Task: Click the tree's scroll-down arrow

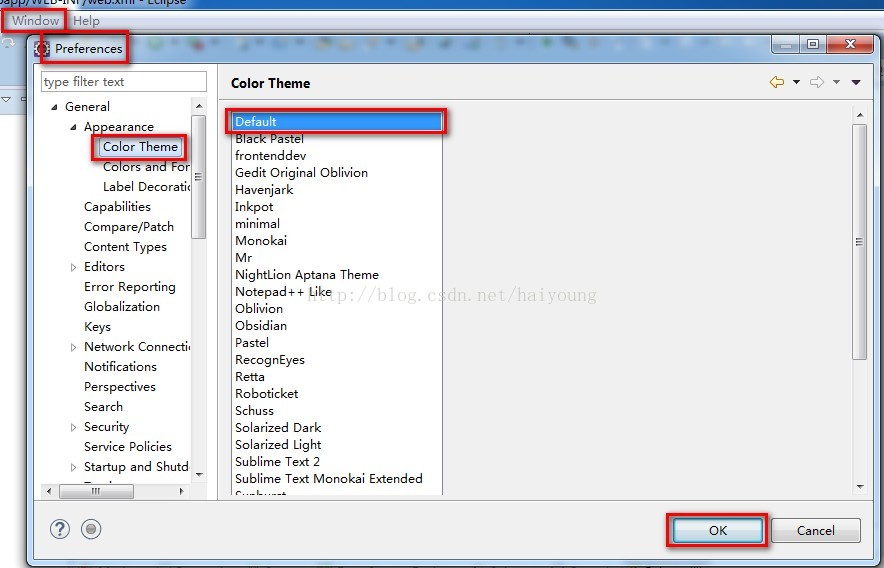Action: point(199,475)
